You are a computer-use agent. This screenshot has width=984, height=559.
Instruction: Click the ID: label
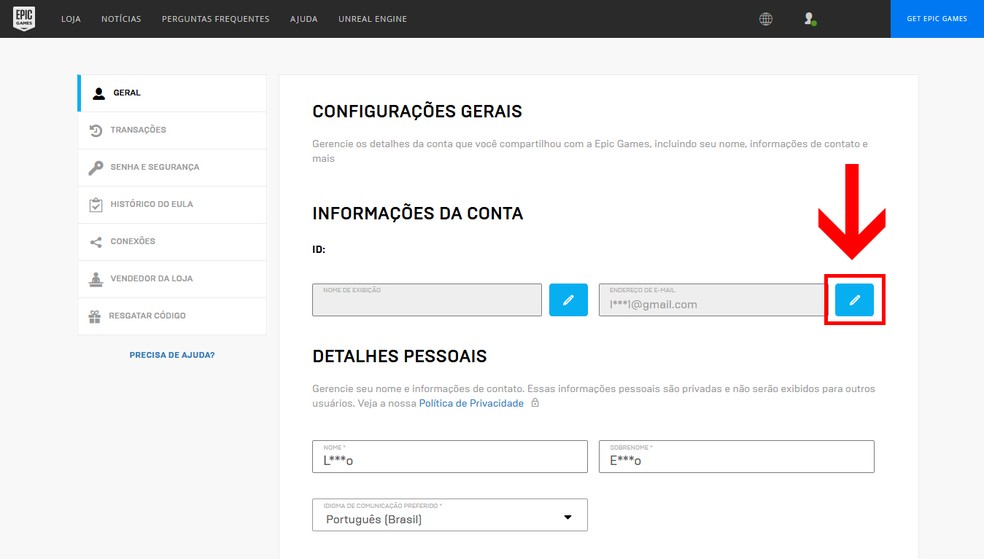point(319,250)
